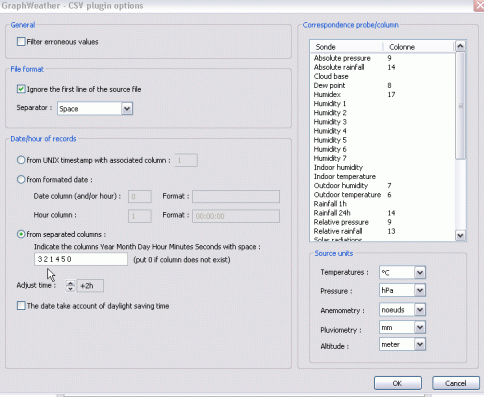Click the Sonde column header
Viewport: 484px width, 397px height.
(x=346, y=47)
